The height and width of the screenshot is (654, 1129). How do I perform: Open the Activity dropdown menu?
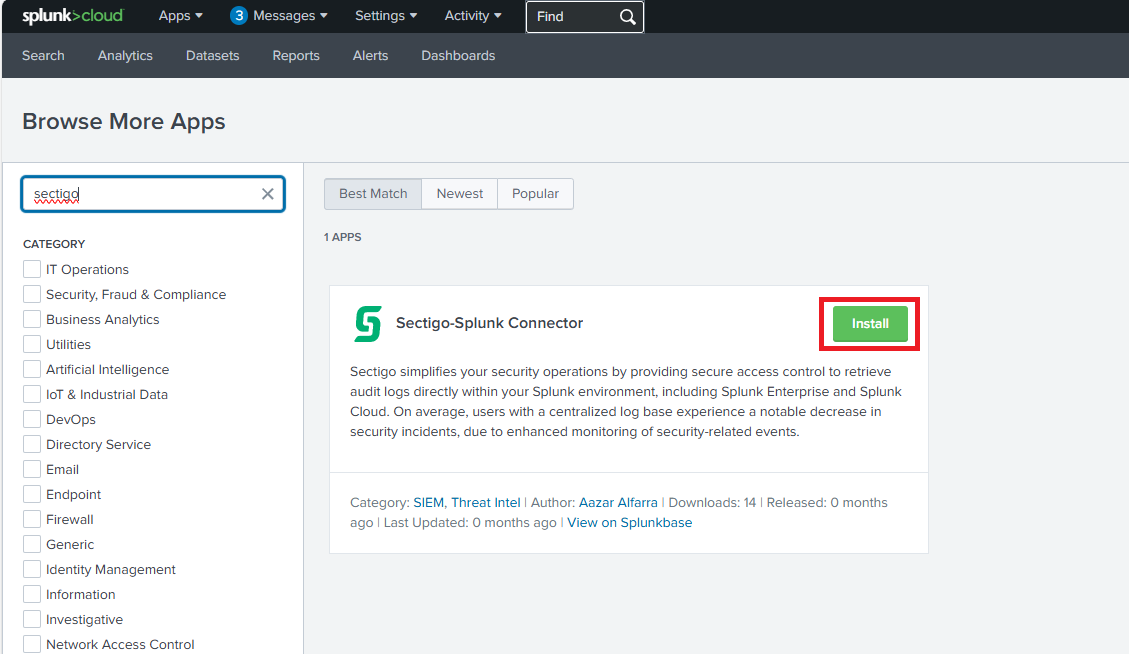[473, 16]
